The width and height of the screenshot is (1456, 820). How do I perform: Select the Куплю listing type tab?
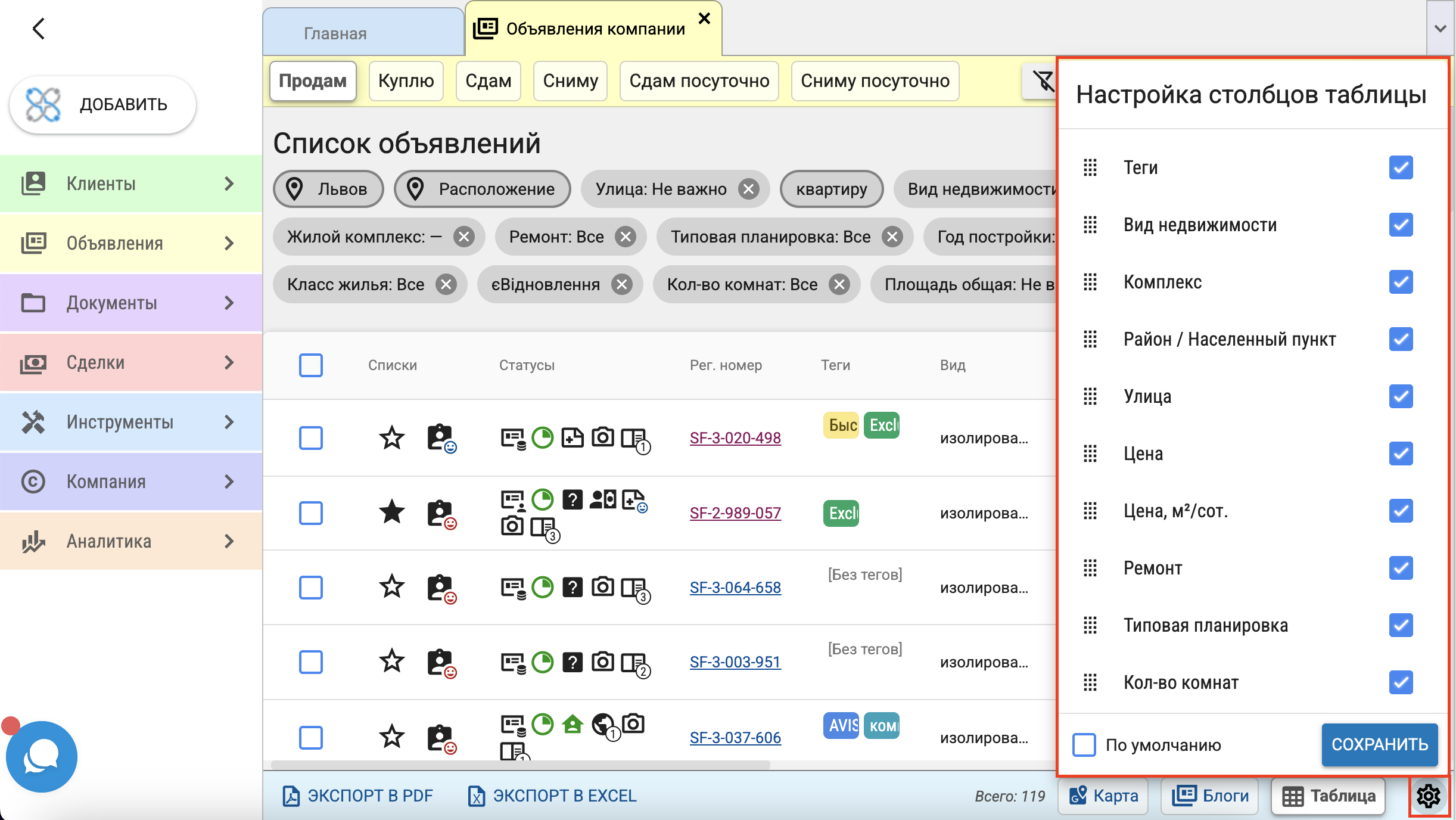click(x=406, y=80)
